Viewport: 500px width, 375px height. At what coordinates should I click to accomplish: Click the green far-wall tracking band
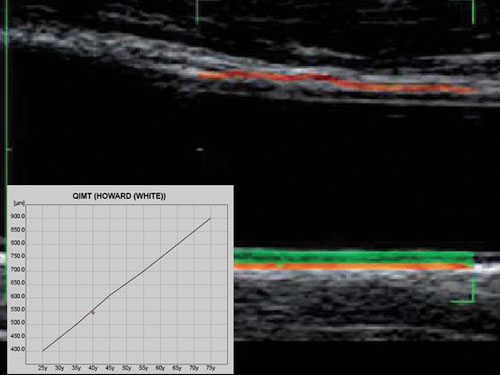353,256
